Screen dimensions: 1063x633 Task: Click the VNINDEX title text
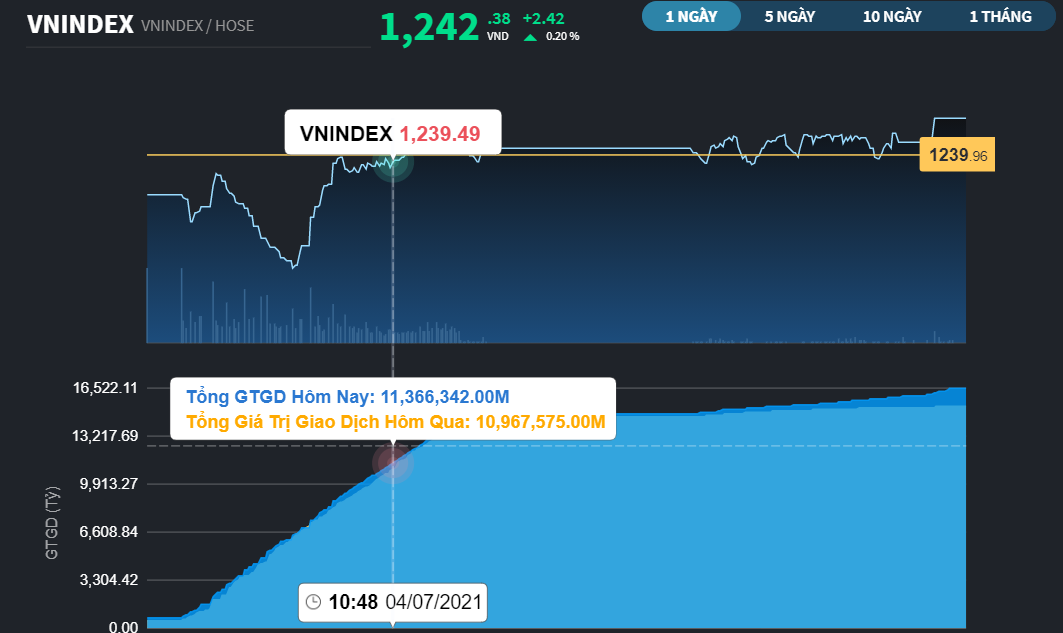pyautogui.click(x=80, y=24)
